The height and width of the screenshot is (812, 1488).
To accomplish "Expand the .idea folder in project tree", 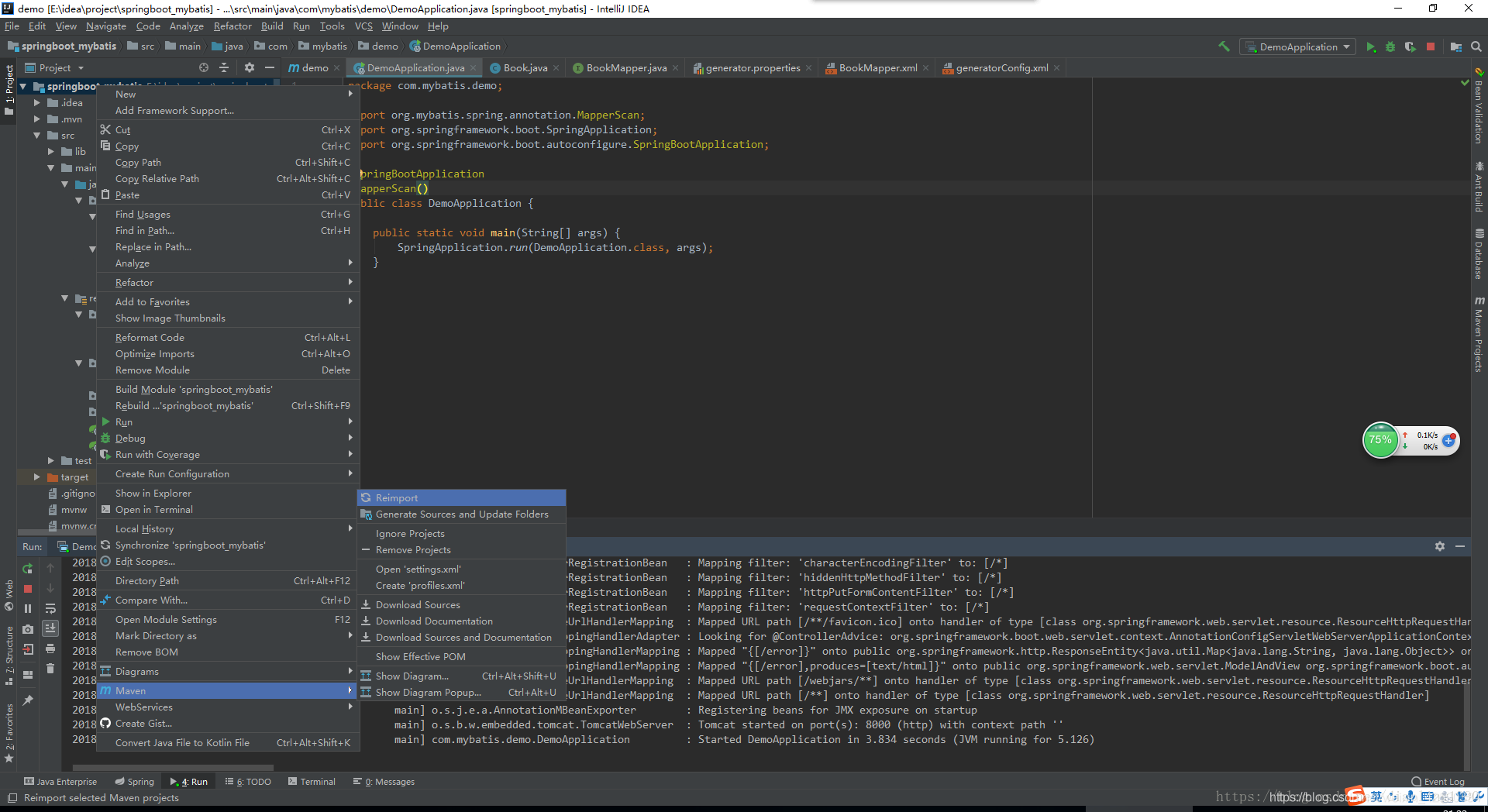I will pos(36,102).
